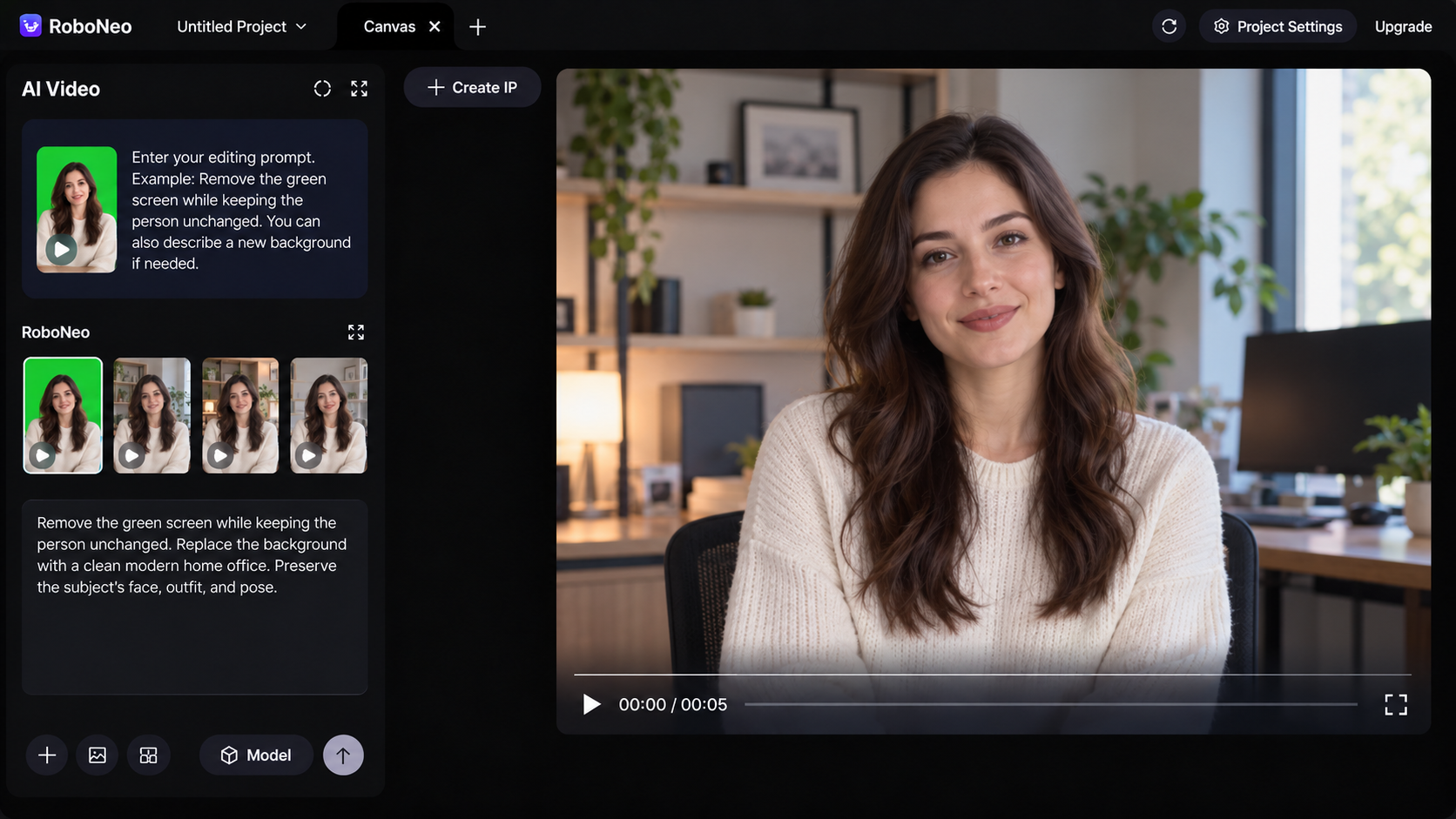Viewport: 1456px width, 819px height.
Task: Click the RoboNeo section label
Action: point(56,332)
